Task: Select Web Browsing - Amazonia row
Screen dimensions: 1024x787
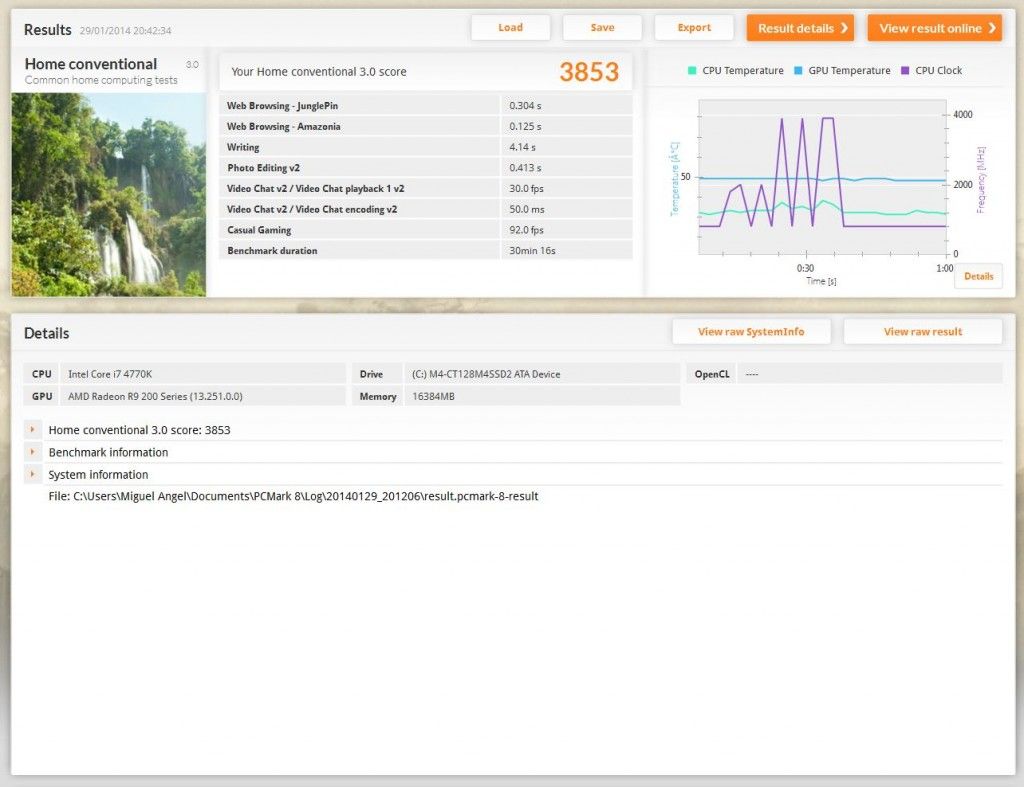Action: [426, 126]
